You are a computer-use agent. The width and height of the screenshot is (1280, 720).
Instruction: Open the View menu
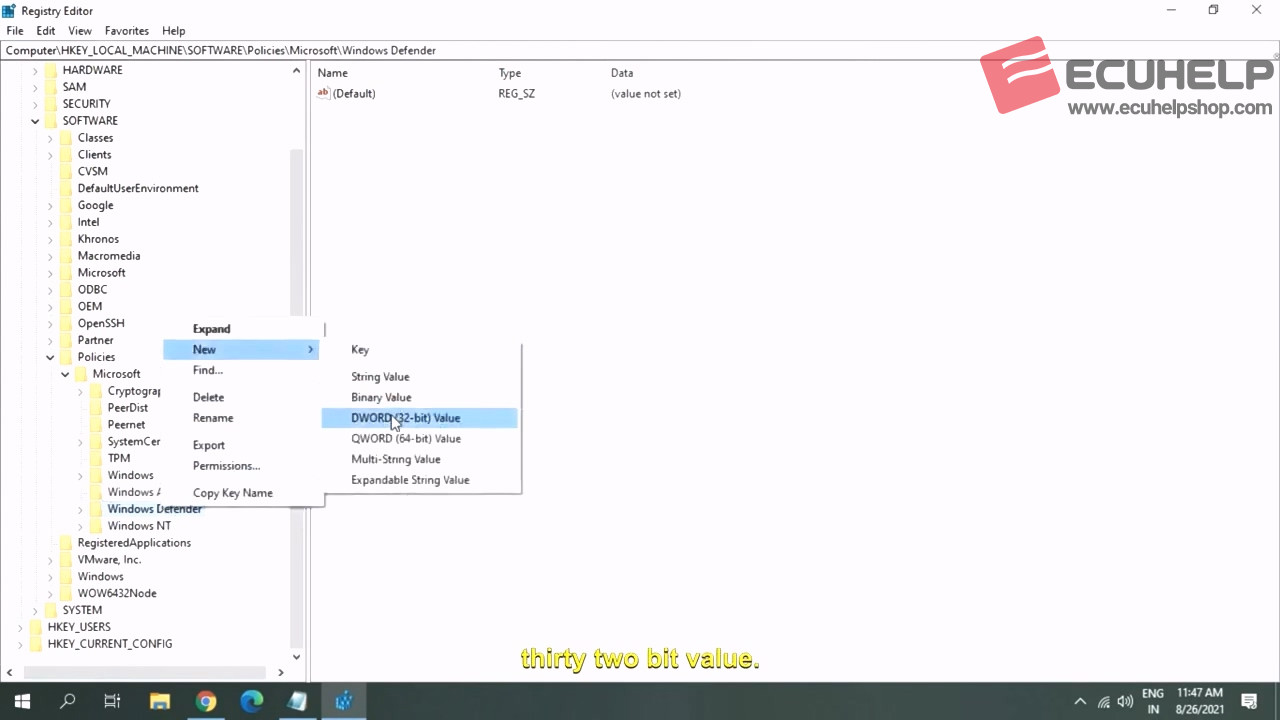pos(80,31)
